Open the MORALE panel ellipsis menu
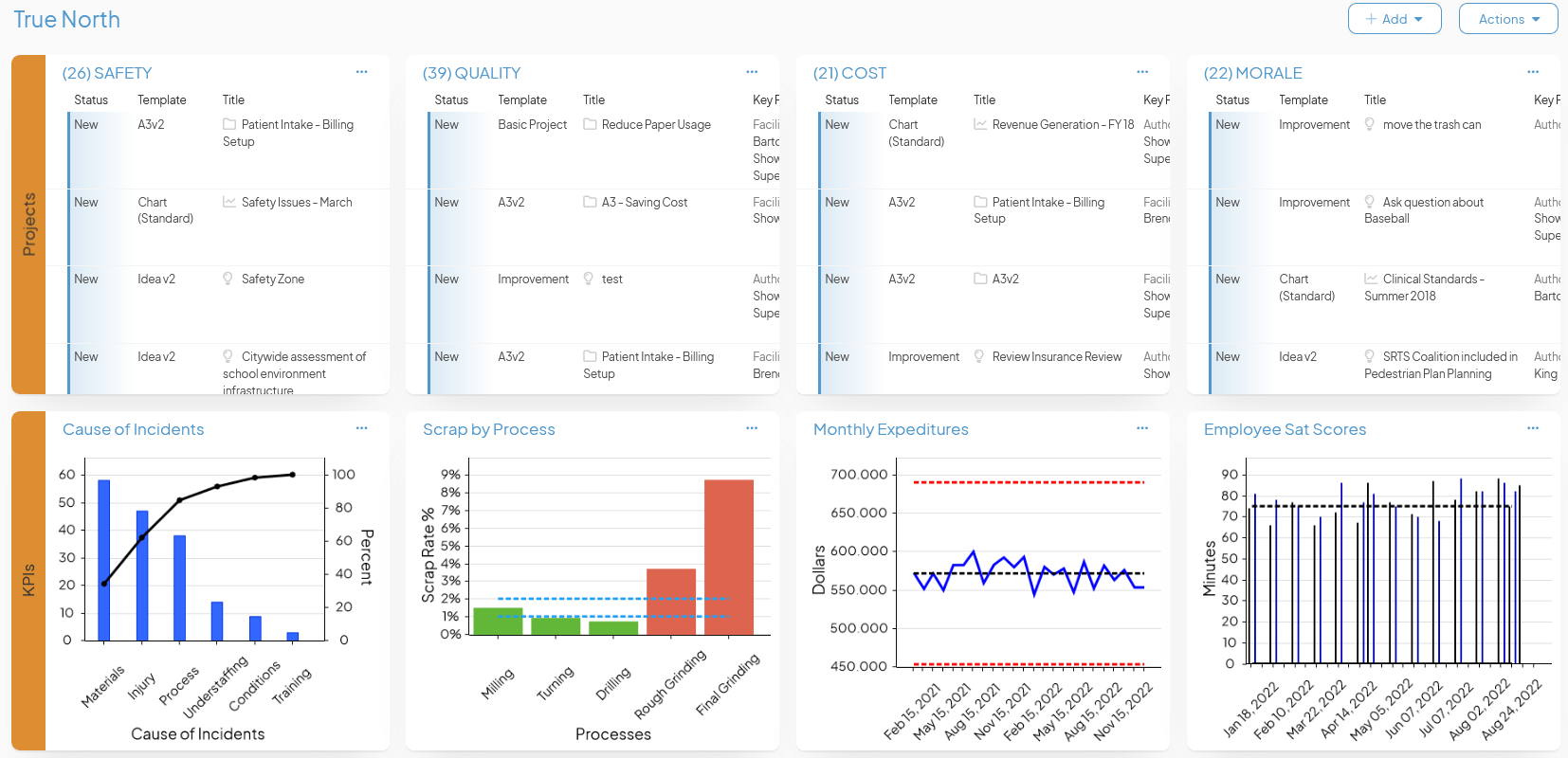 pyautogui.click(x=1533, y=72)
